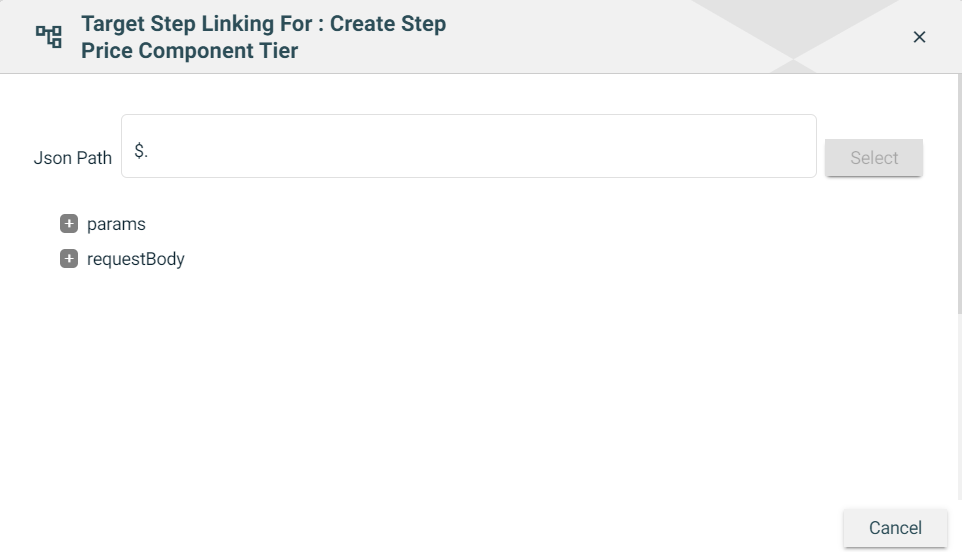Focus the Json Path text field
The width and height of the screenshot is (962, 552).
click(x=468, y=146)
